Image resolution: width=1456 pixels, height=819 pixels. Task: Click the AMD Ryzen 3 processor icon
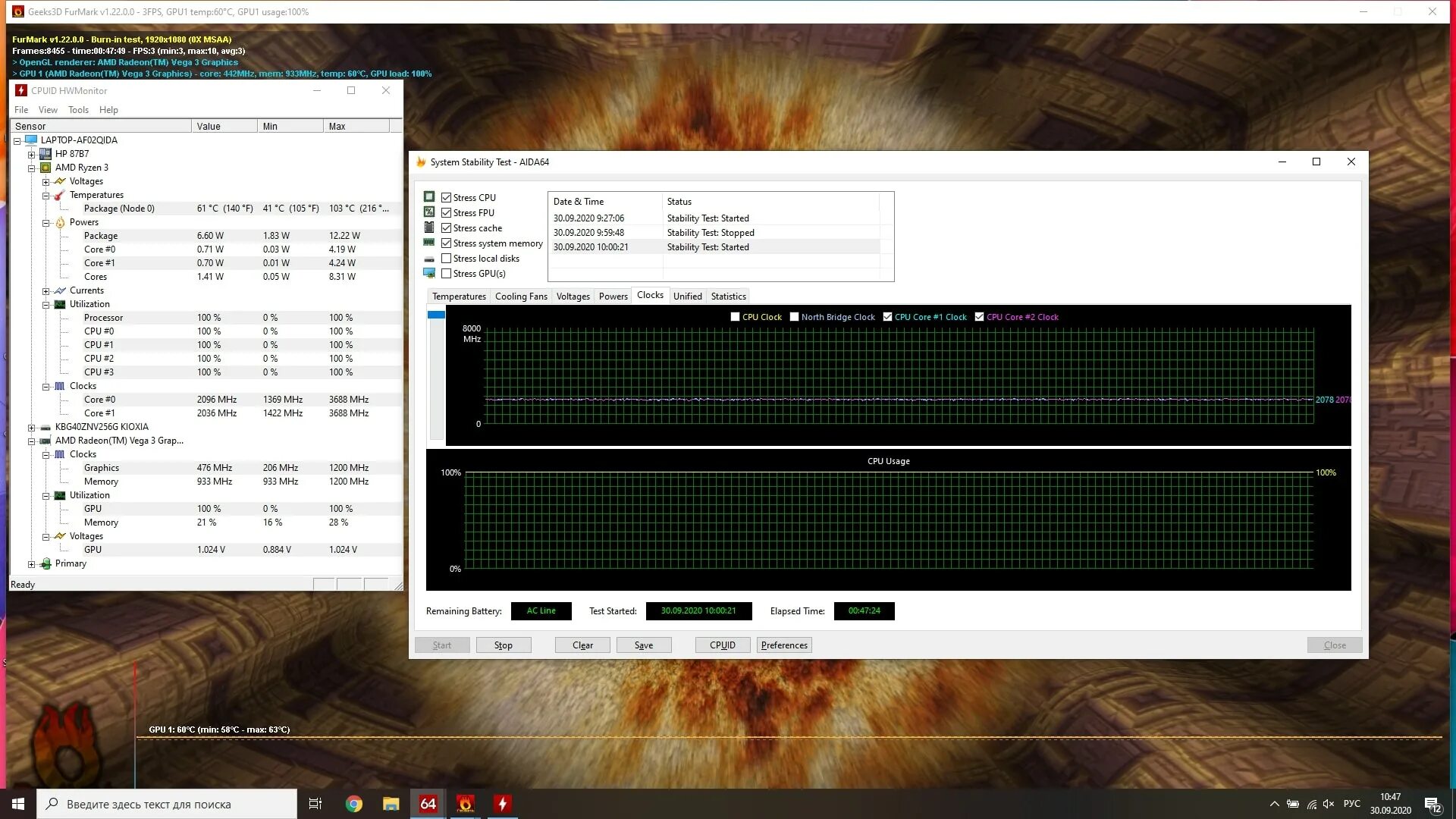coord(45,167)
